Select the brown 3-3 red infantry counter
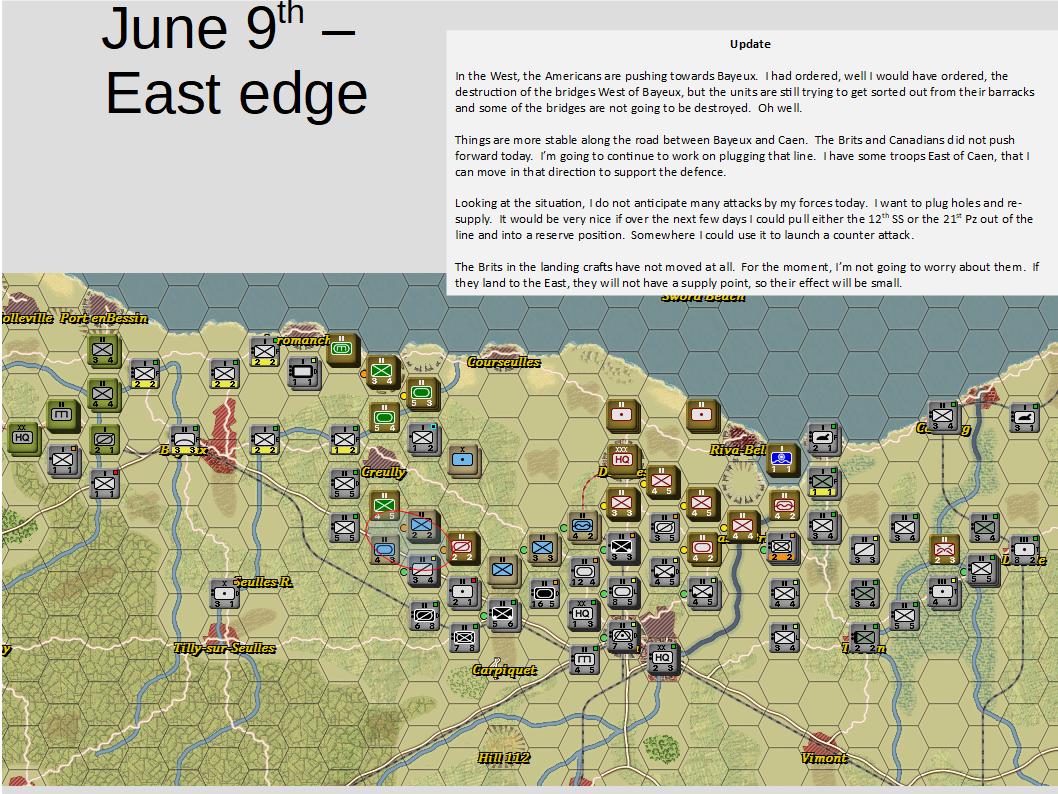This screenshot has height=794, width=1058. [x=621, y=503]
